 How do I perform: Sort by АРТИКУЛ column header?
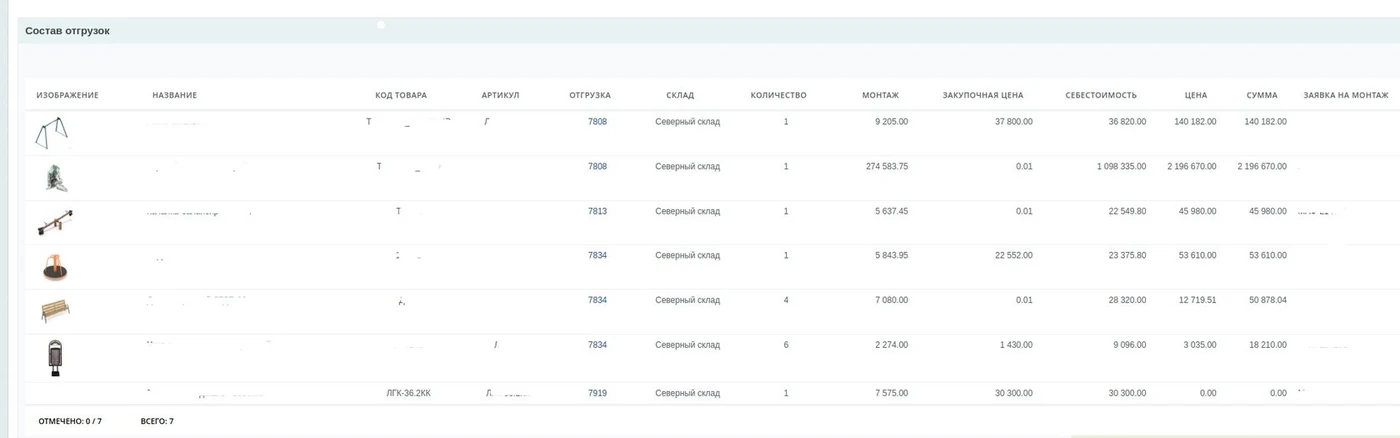pos(500,96)
